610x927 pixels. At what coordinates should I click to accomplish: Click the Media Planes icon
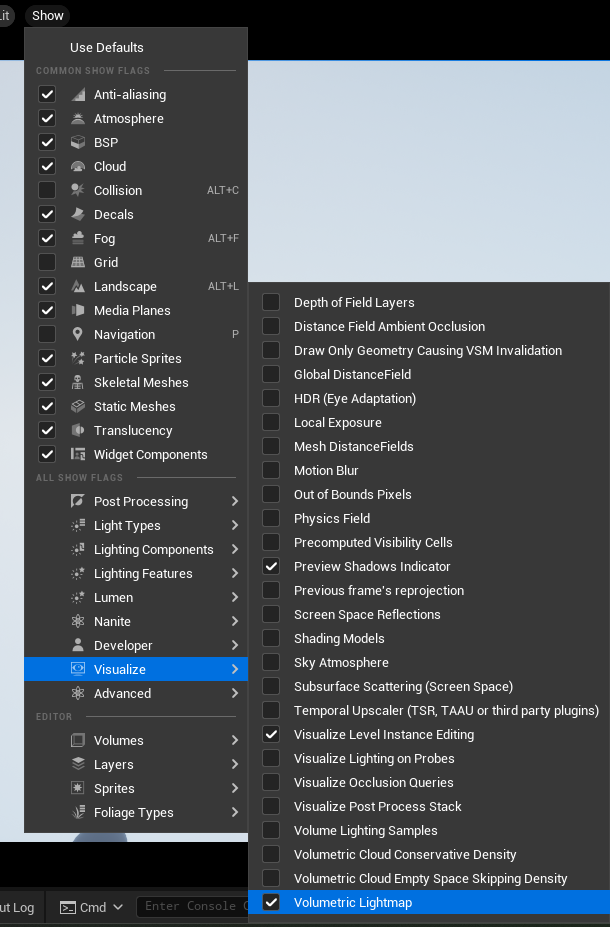(x=78, y=310)
